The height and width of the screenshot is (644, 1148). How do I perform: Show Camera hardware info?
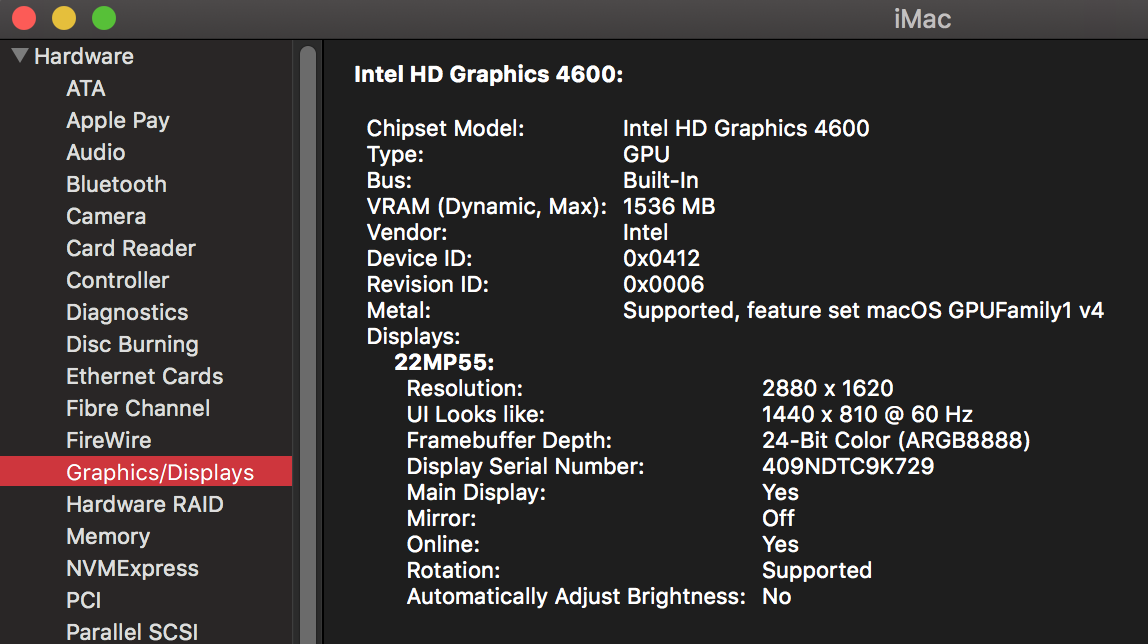coord(106,217)
